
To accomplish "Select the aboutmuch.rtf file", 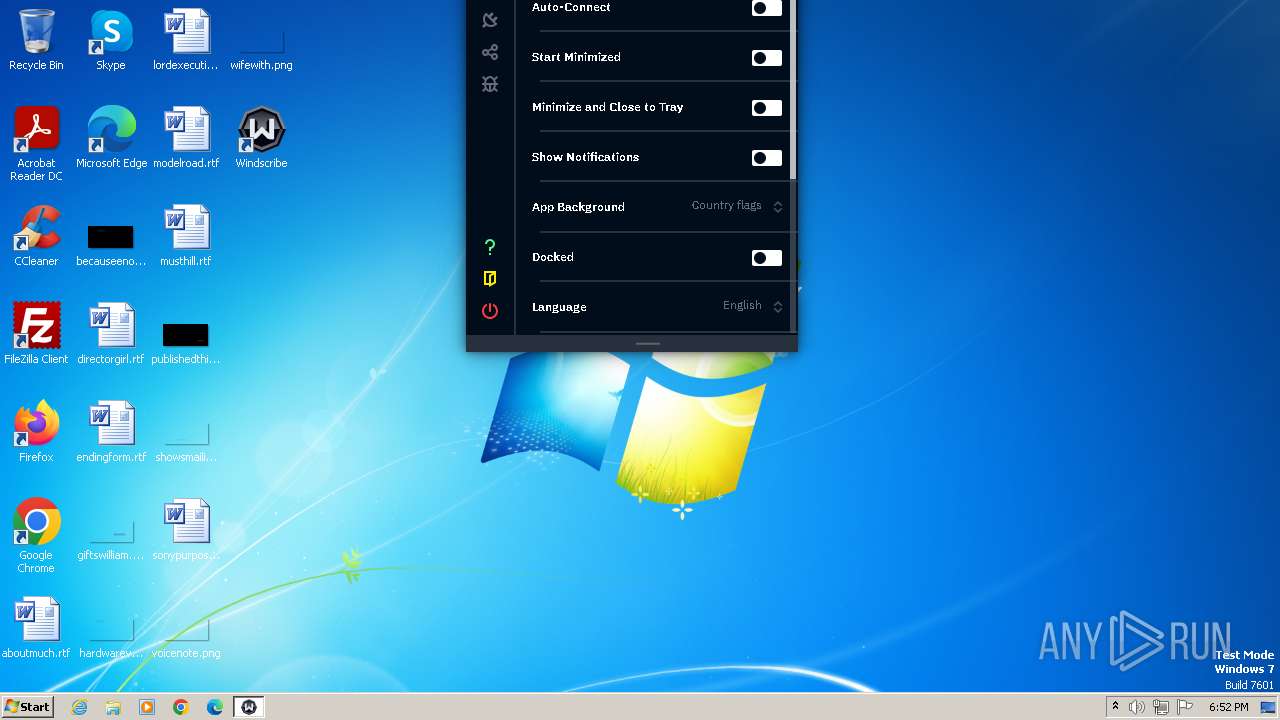I will coord(36,628).
